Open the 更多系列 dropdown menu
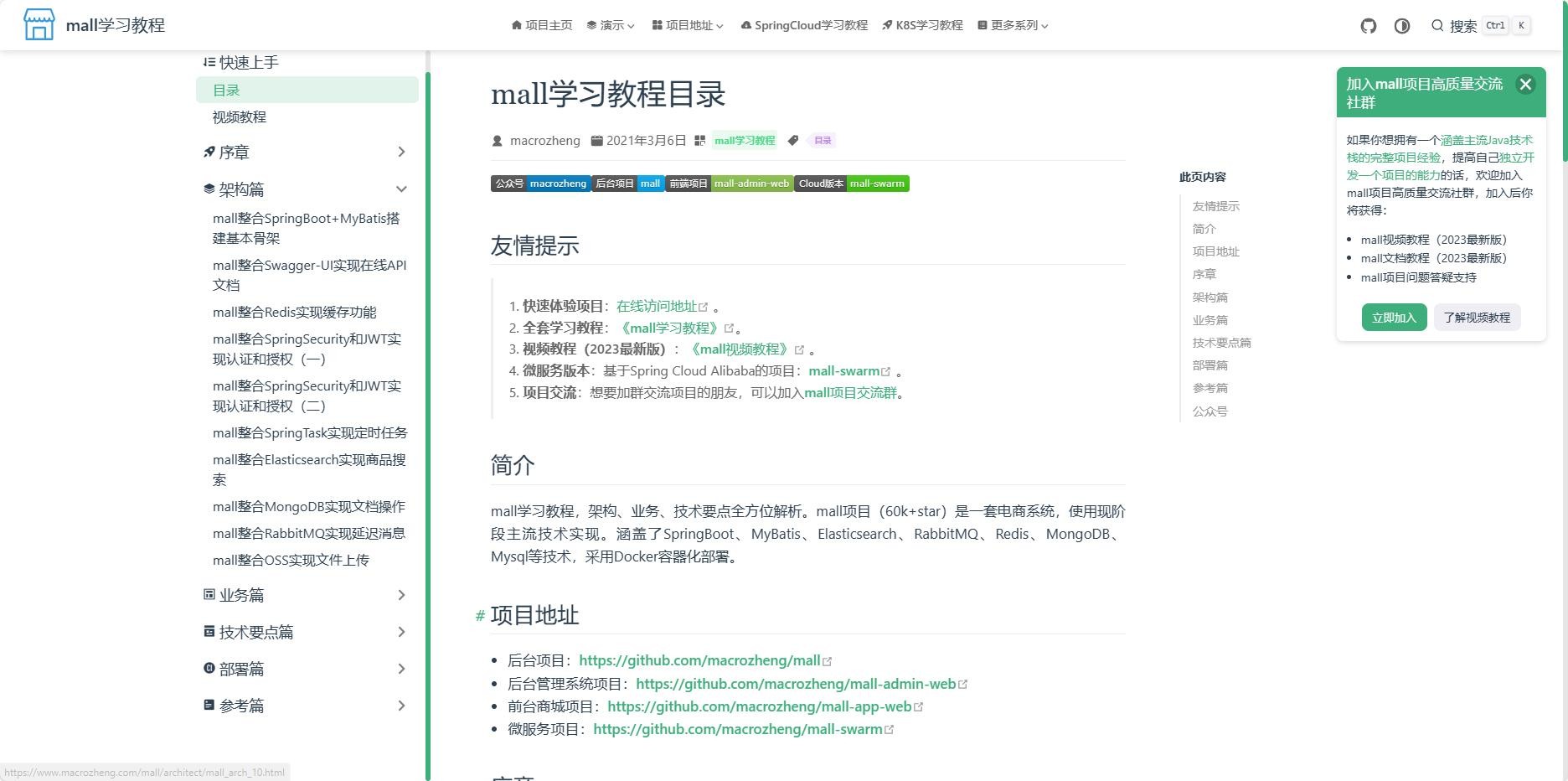This screenshot has height=781, width=1568. point(1013,25)
